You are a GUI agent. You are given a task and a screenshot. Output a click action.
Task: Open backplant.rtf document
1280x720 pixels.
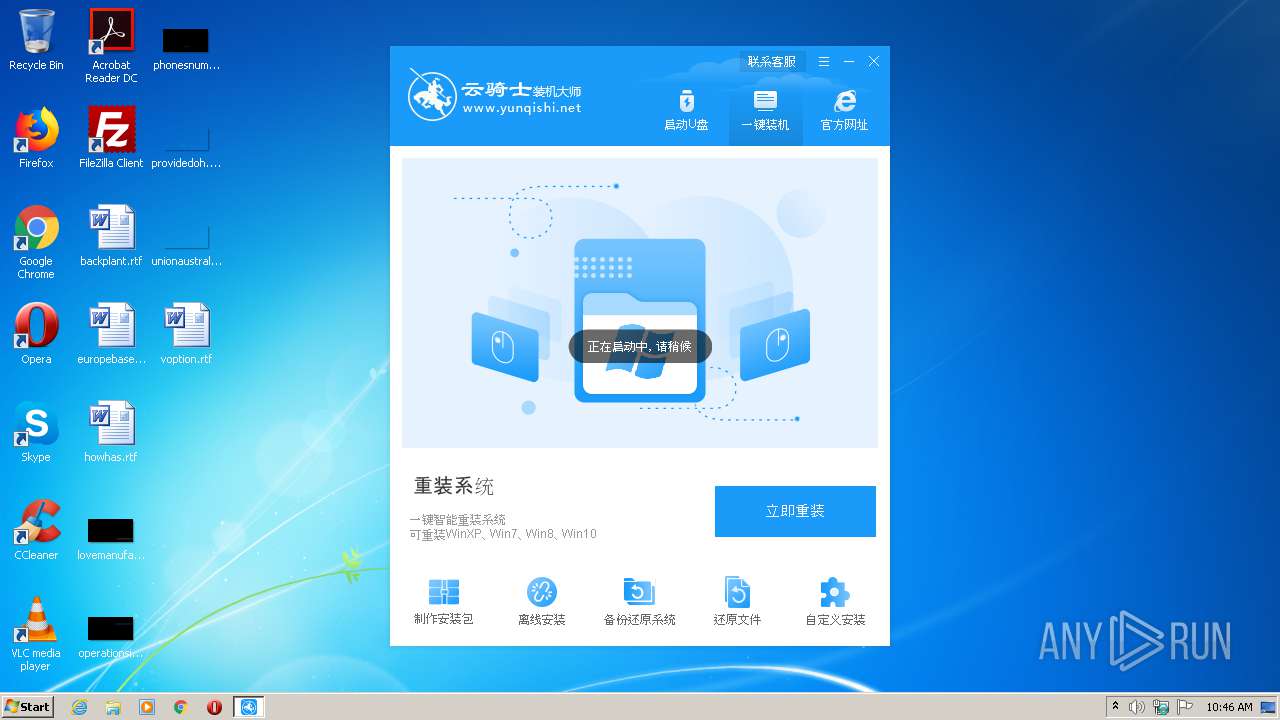[111, 236]
